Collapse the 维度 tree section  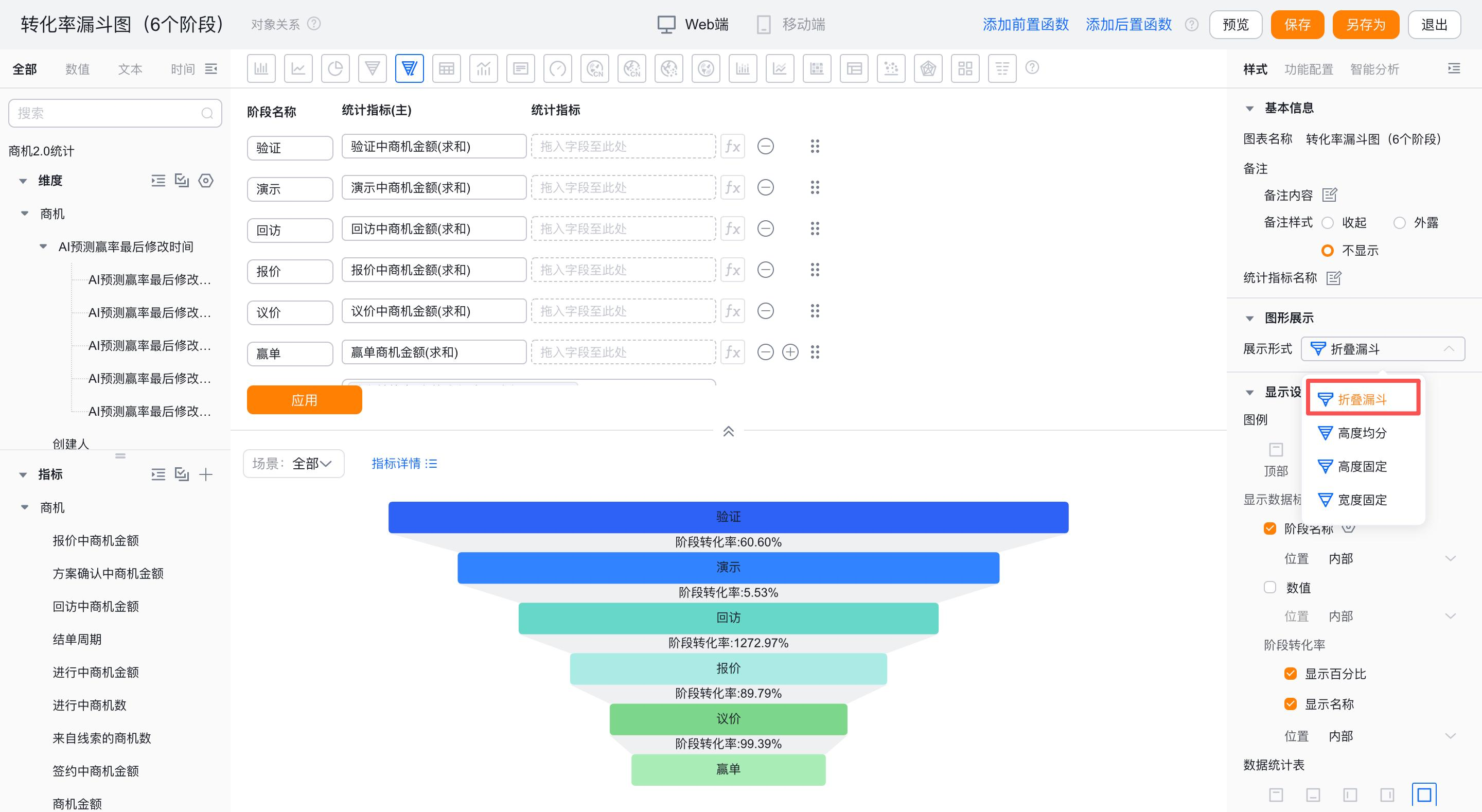point(23,181)
